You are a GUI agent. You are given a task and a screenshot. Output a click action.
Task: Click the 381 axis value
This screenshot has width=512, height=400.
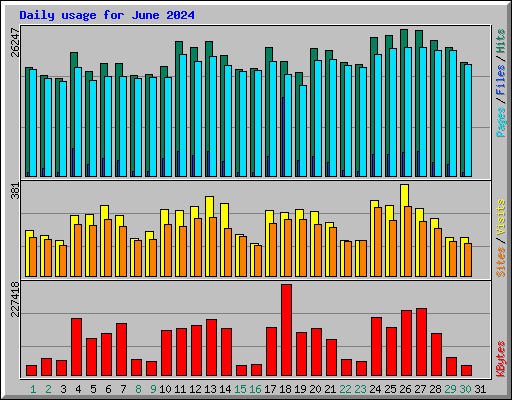(16, 191)
